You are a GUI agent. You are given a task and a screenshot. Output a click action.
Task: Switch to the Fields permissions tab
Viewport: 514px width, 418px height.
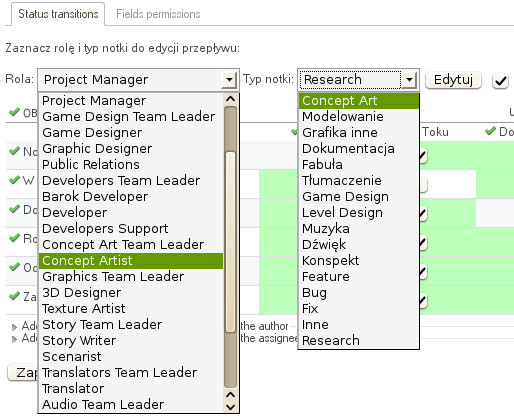click(x=158, y=14)
